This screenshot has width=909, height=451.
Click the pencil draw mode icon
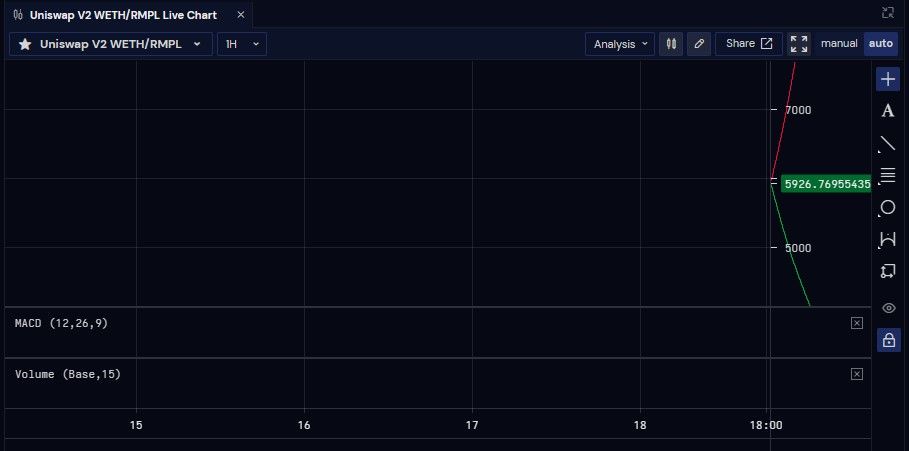pyautogui.click(x=699, y=44)
